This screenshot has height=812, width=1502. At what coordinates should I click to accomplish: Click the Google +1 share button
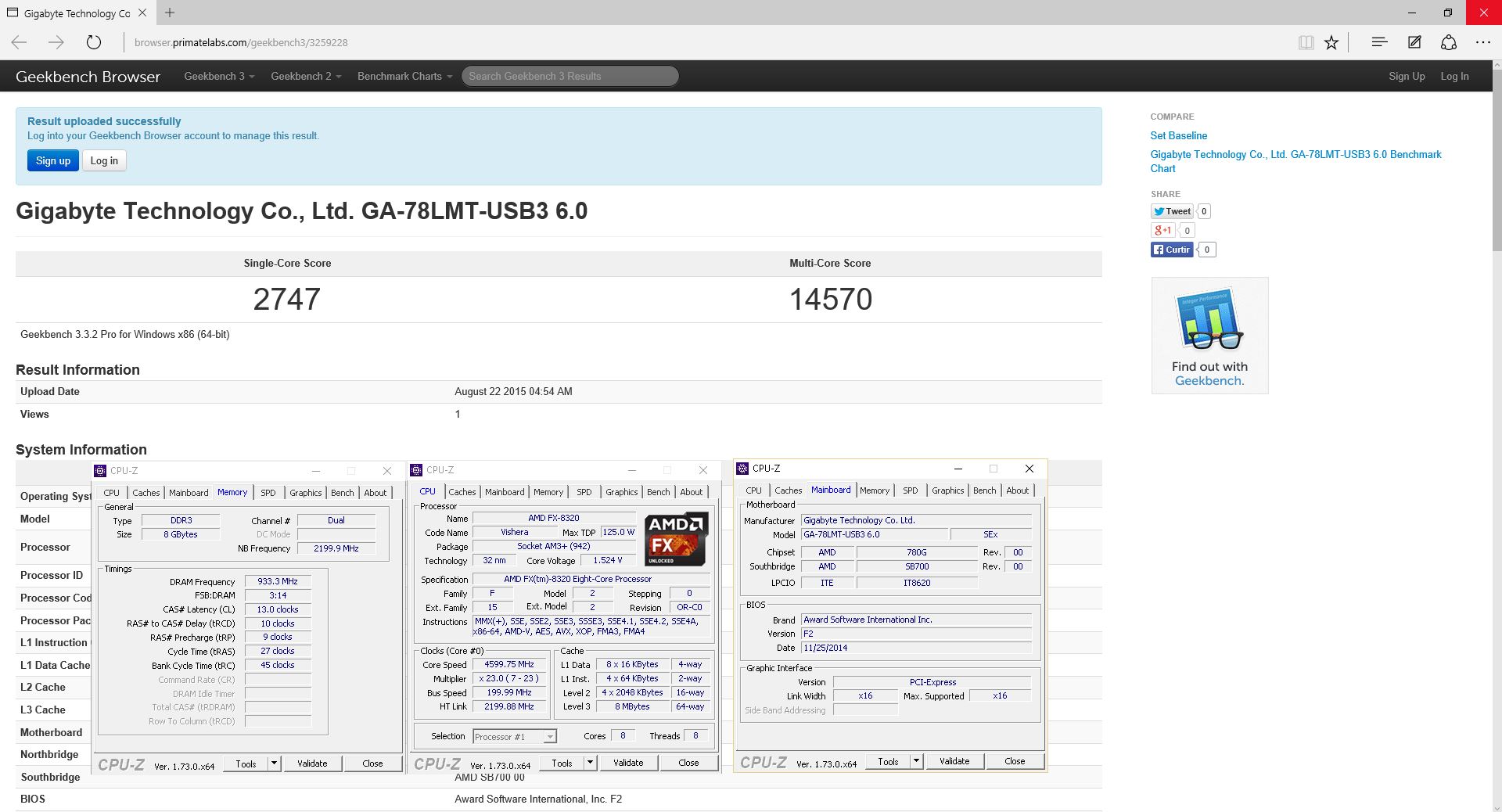click(x=1162, y=230)
